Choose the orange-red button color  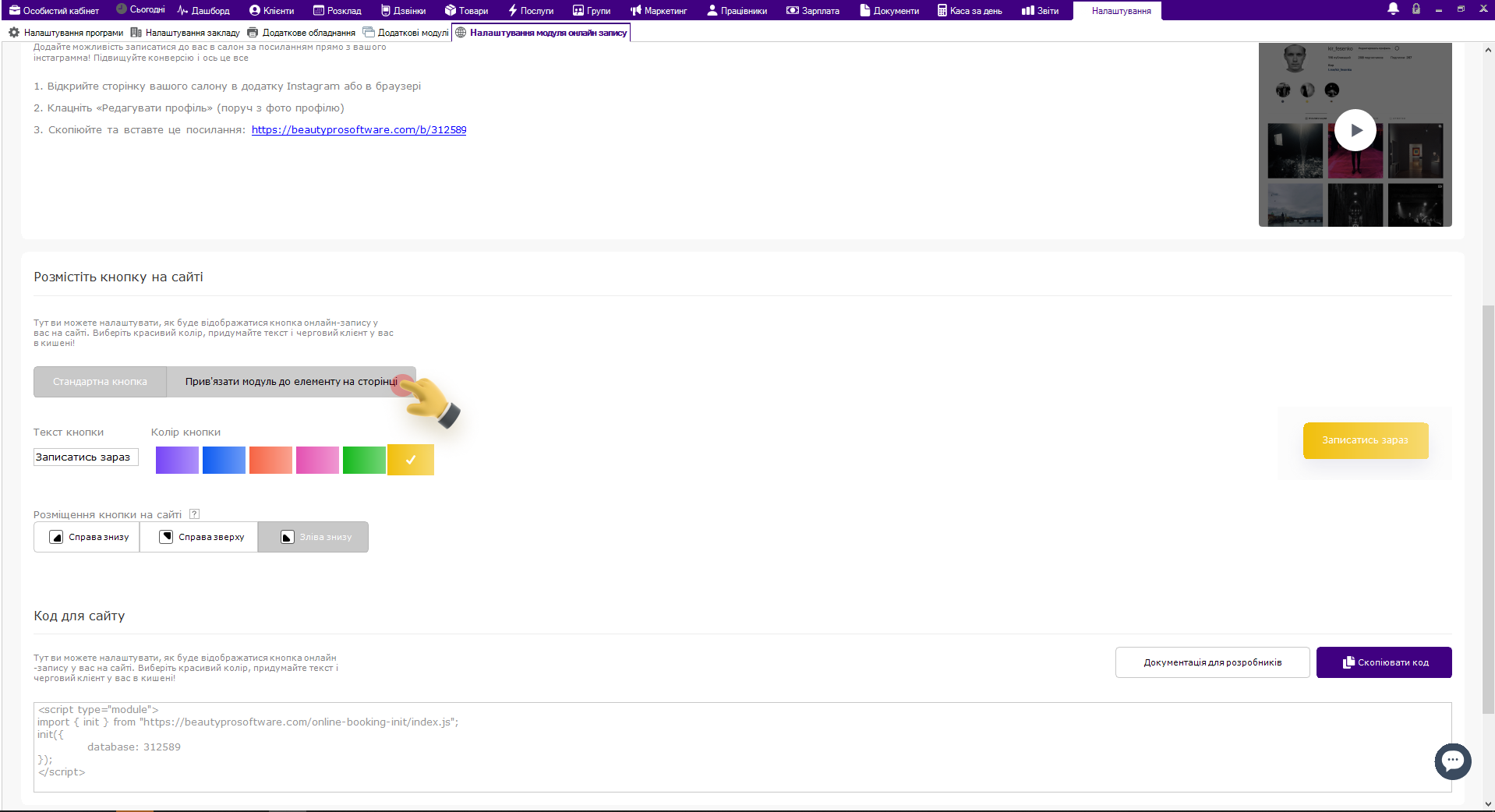[270, 460]
